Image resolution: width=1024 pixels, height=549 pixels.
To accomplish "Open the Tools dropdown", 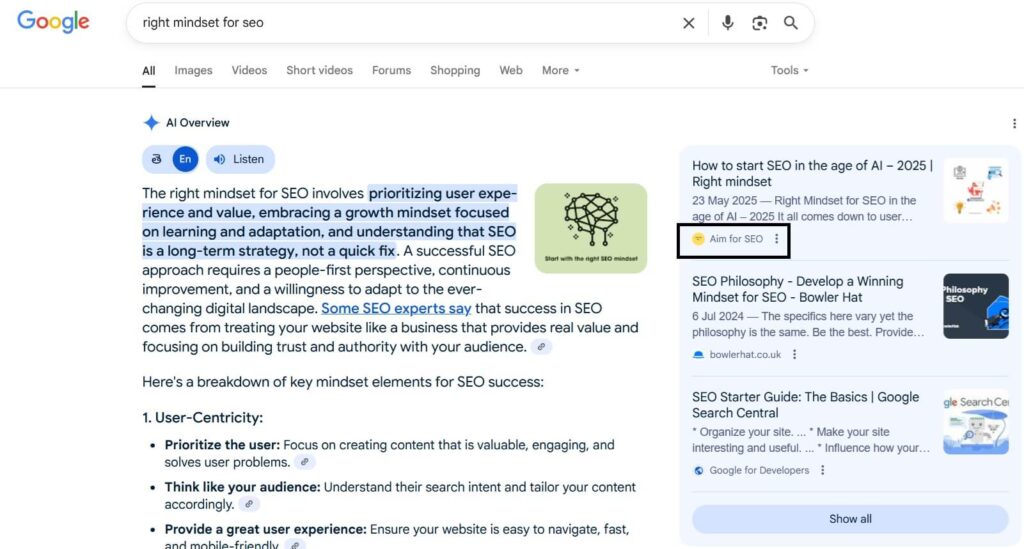I will click(x=789, y=70).
